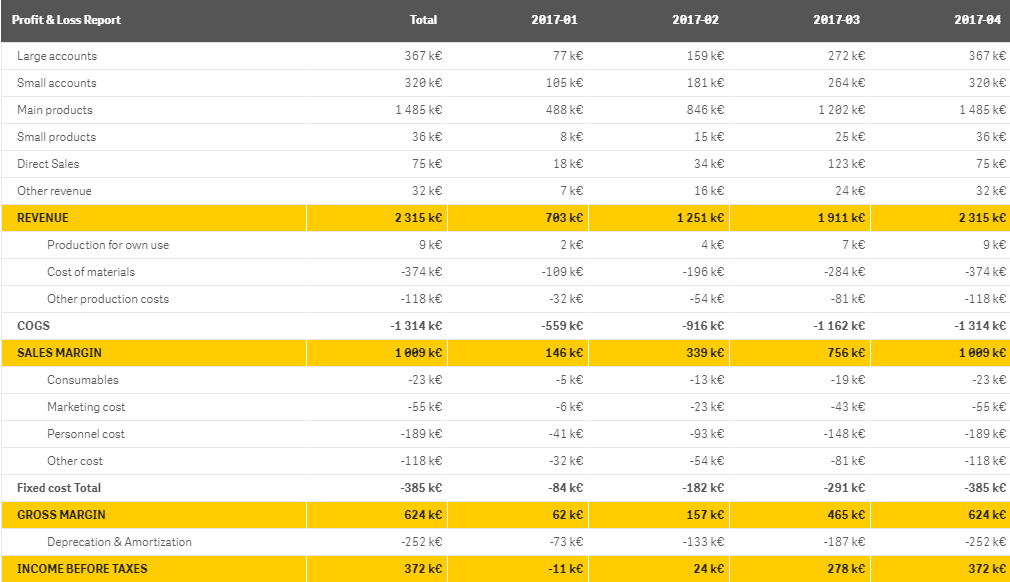Select the Fixed cost Total row label

pos(59,488)
